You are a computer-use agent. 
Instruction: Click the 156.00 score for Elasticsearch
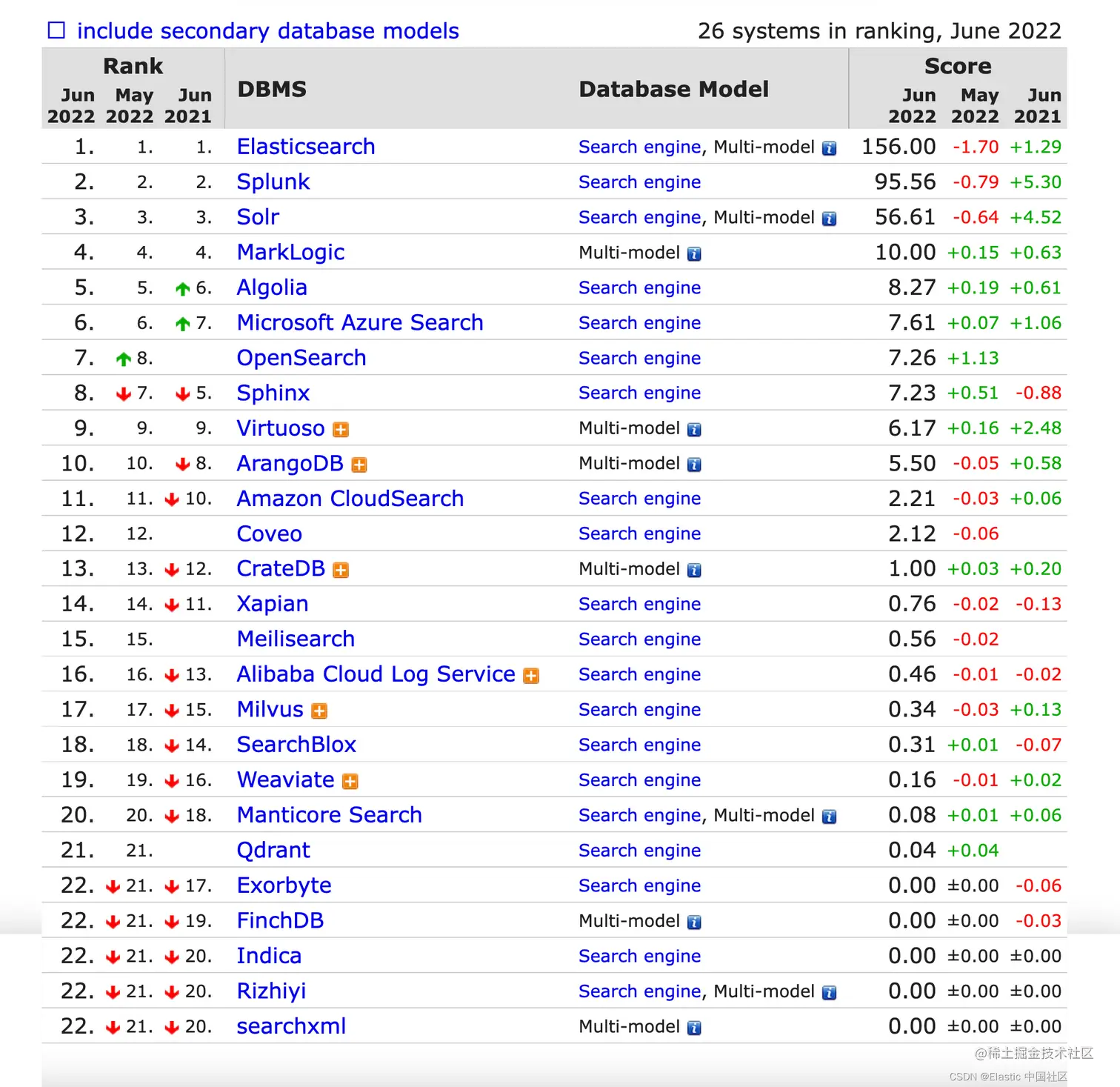click(899, 147)
